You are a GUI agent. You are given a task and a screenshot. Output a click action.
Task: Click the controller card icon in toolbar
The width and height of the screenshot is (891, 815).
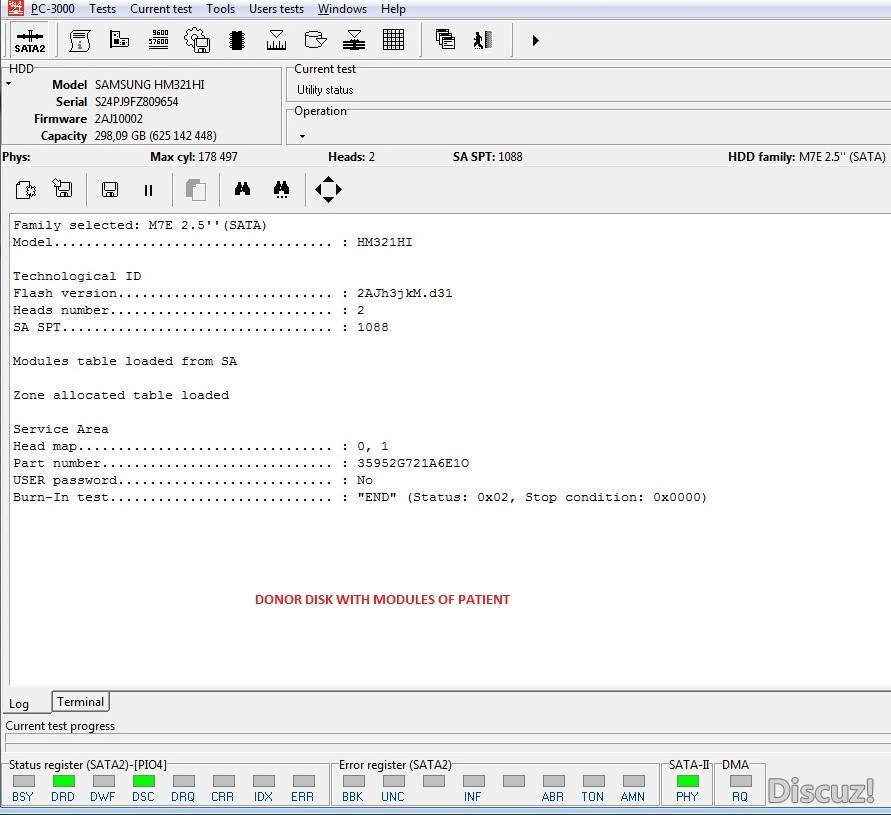(119, 39)
